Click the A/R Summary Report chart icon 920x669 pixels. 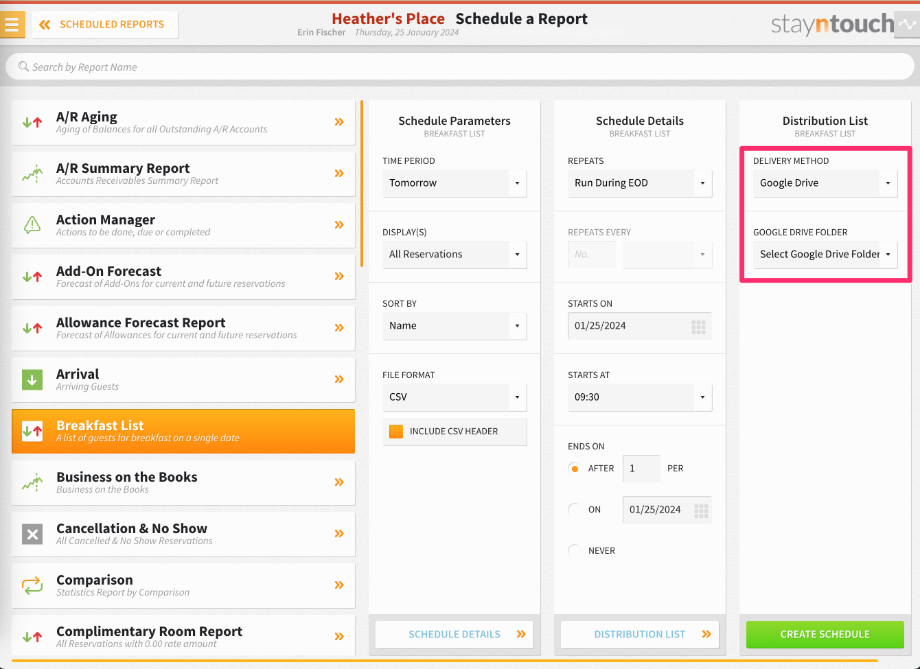[32, 173]
